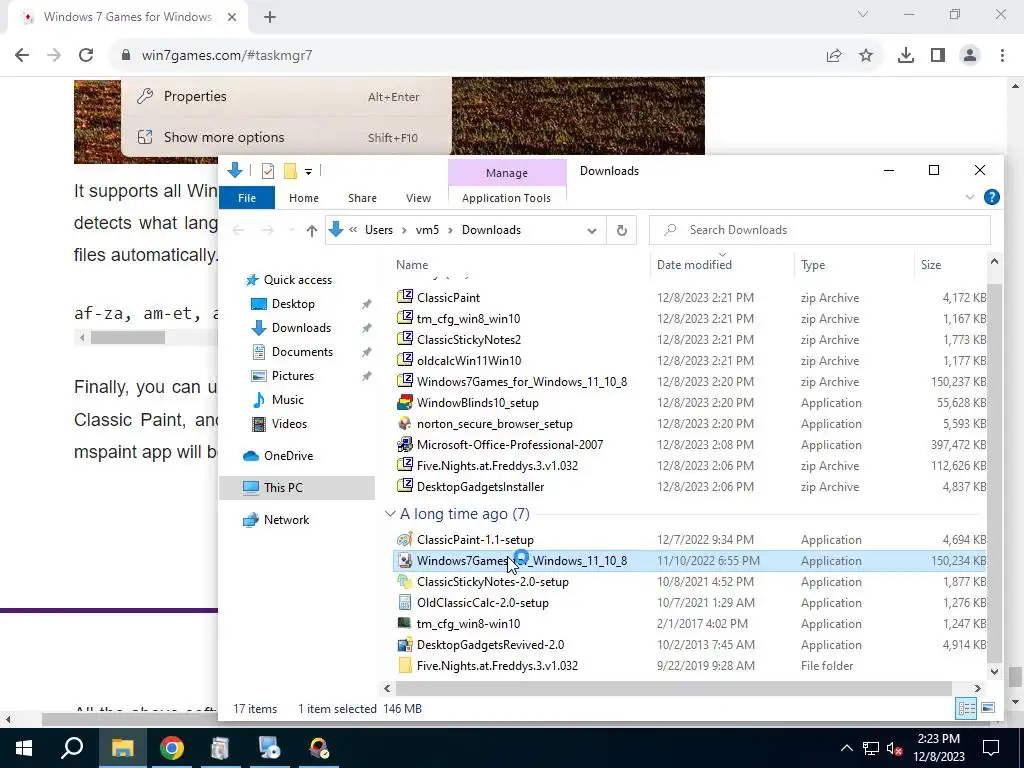Open the Chrome three-dot menu
This screenshot has height=768, width=1024.
[x=1002, y=56]
